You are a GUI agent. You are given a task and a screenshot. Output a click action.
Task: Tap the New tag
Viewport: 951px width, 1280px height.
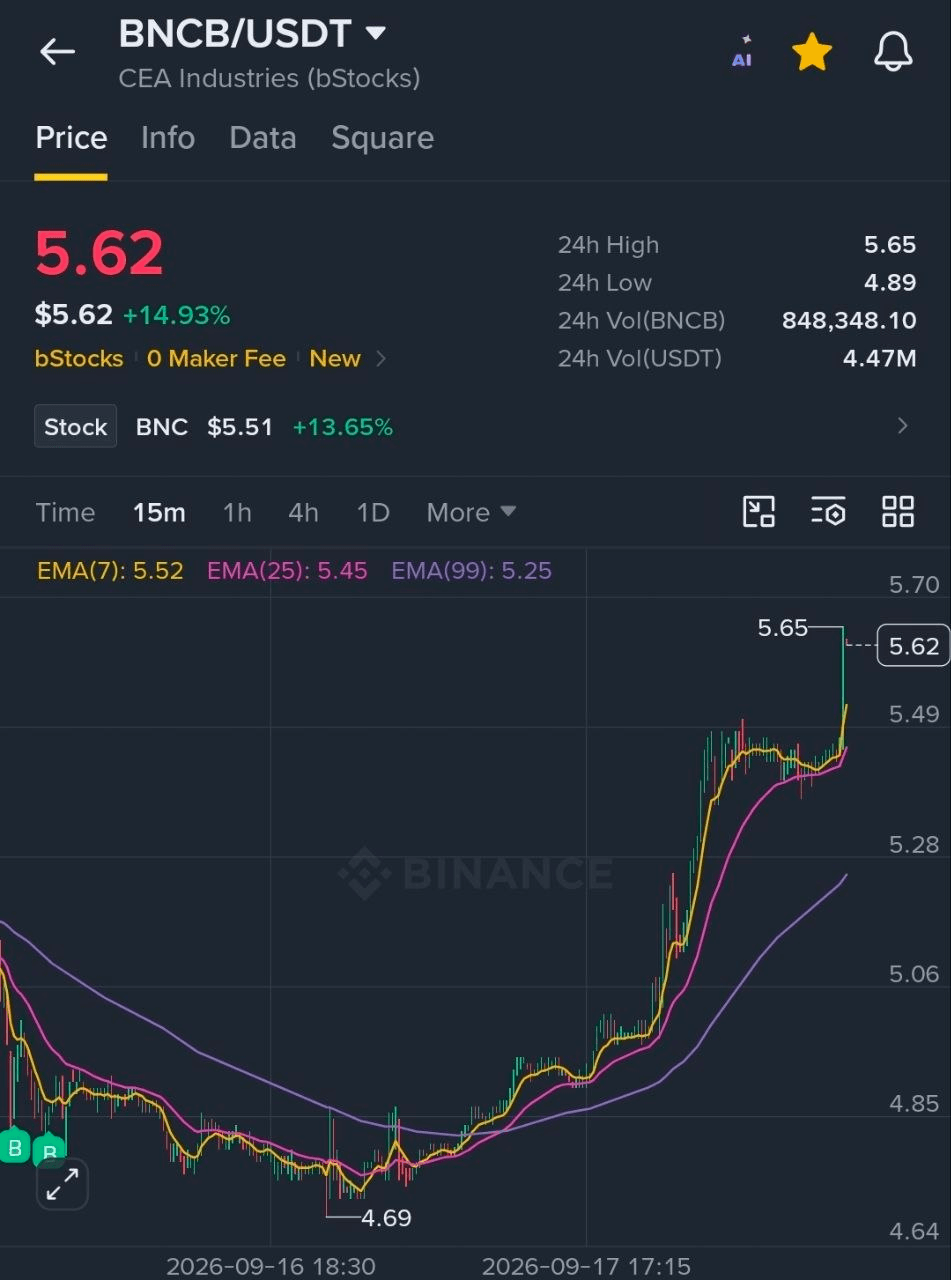[x=335, y=358]
